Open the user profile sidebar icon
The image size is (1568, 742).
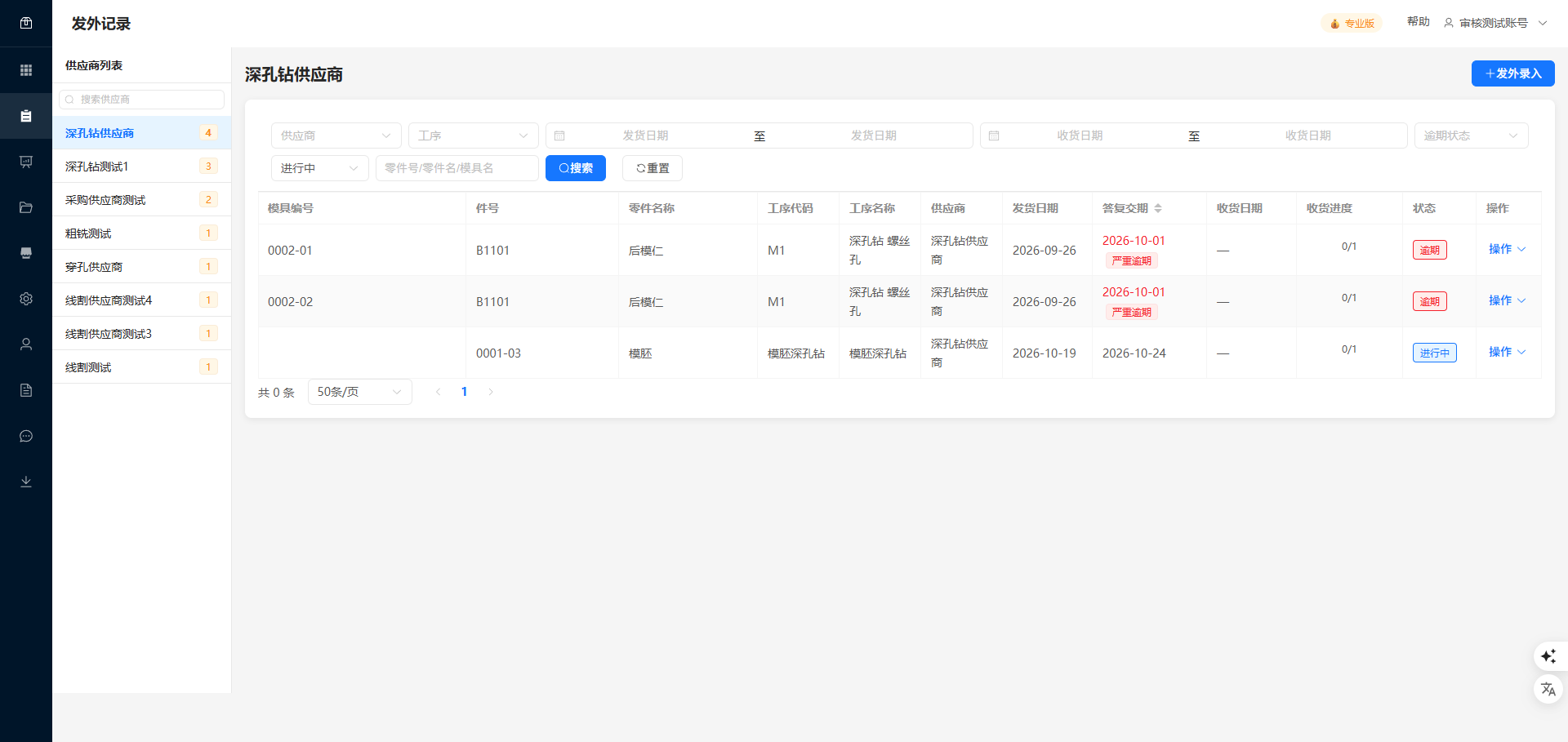pos(26,344)
